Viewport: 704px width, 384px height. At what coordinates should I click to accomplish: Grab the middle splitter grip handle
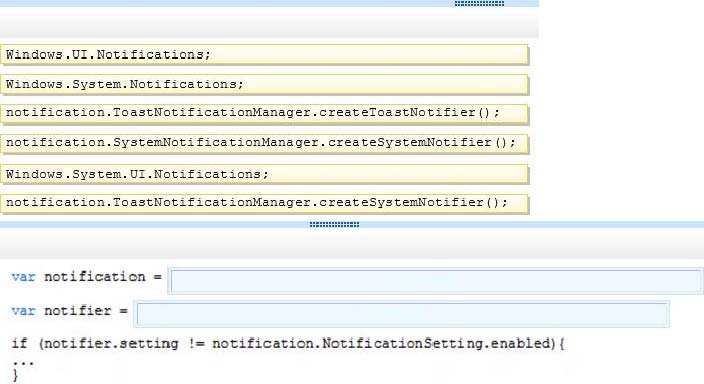[x=334, y=224]
